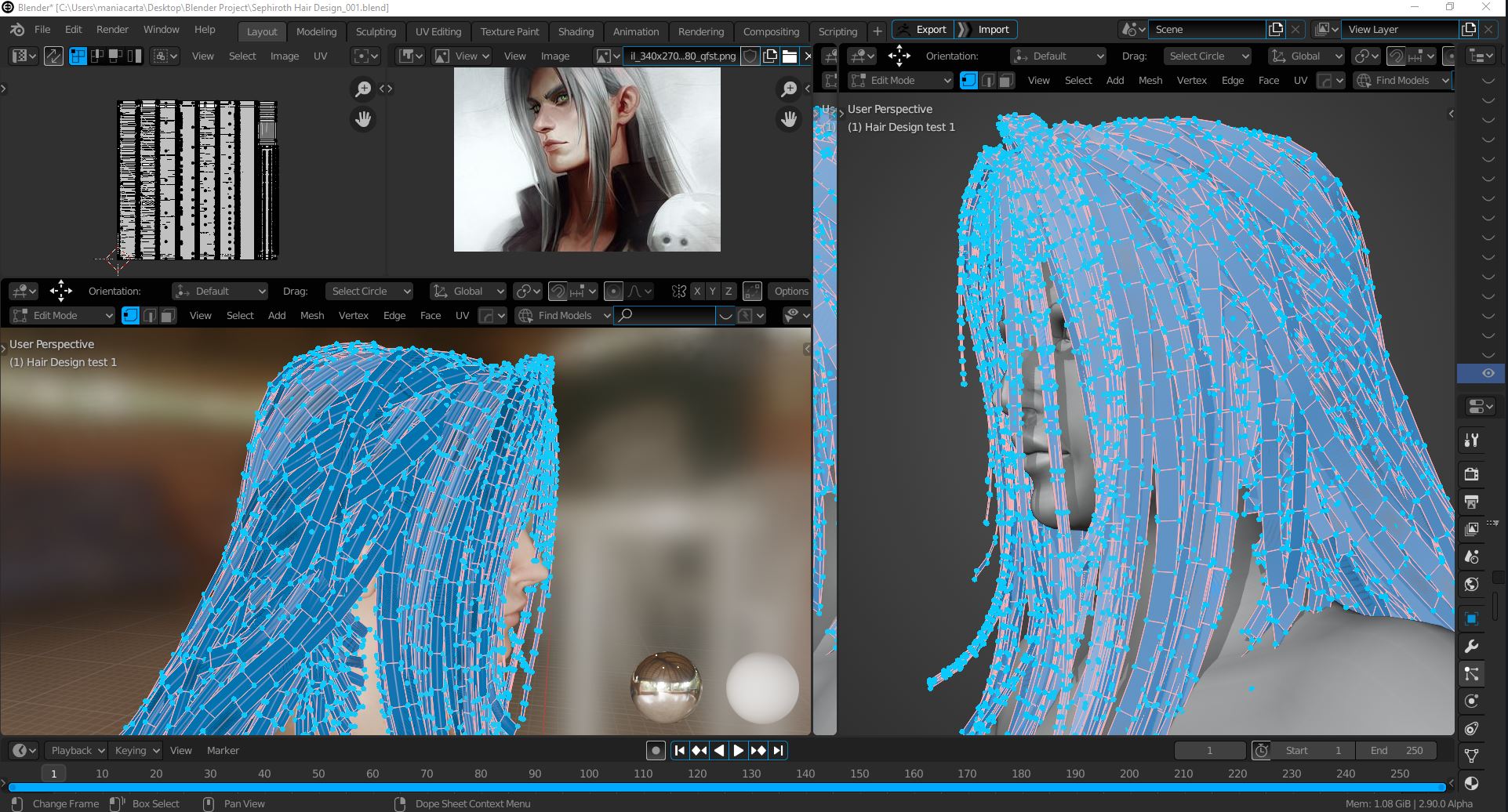Switch to Sculpting workspace tab

(376, 31)
